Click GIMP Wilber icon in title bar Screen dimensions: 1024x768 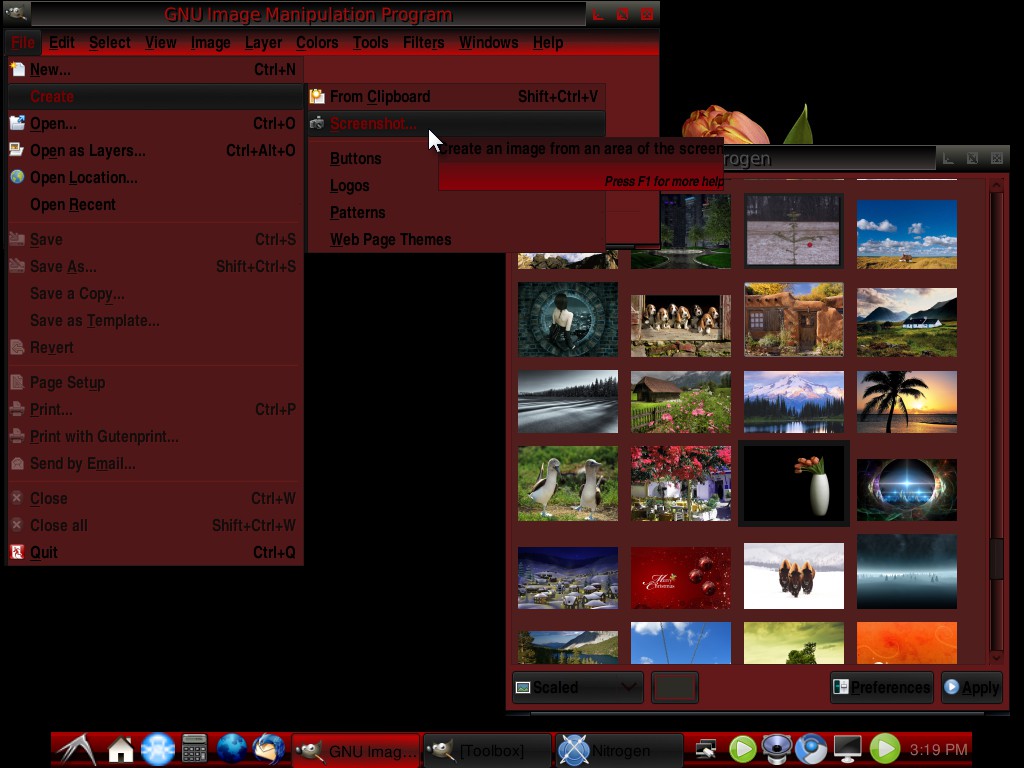[16, 12]
